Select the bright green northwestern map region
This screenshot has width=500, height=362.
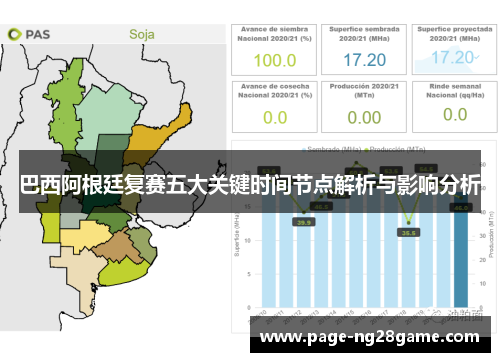point(67,113)
